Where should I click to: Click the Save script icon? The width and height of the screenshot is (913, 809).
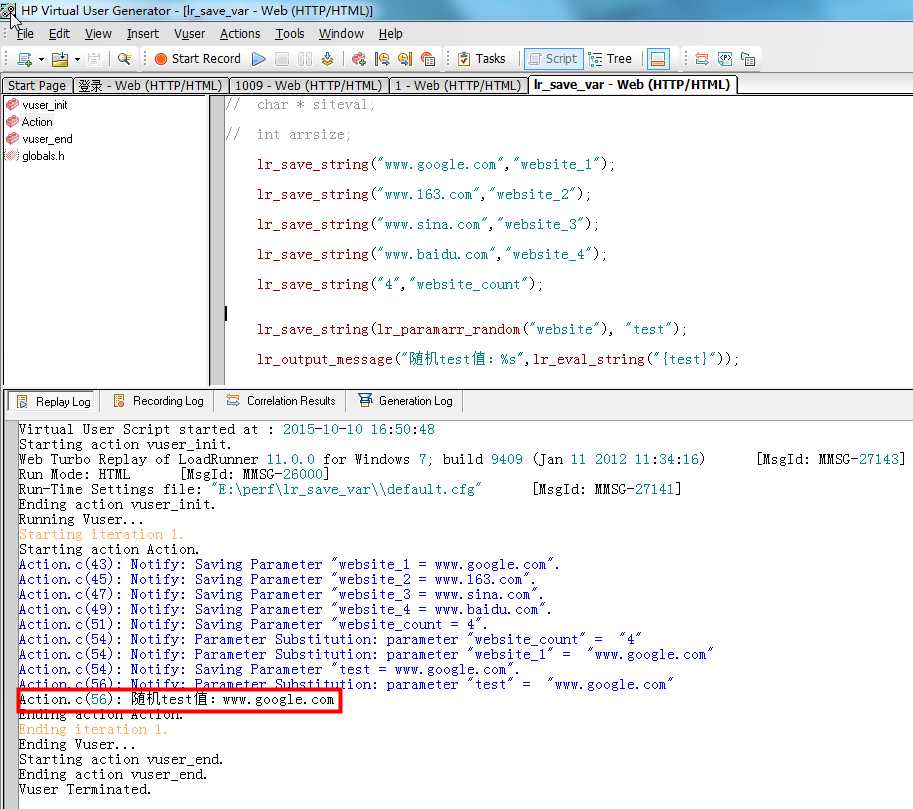[94, 59]
